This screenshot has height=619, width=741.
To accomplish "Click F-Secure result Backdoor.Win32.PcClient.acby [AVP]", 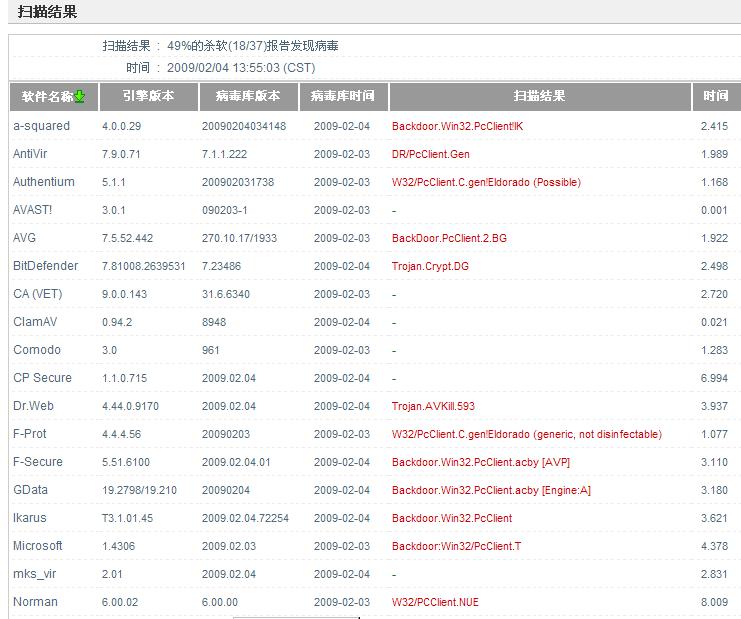I will [x=481, y=462].
